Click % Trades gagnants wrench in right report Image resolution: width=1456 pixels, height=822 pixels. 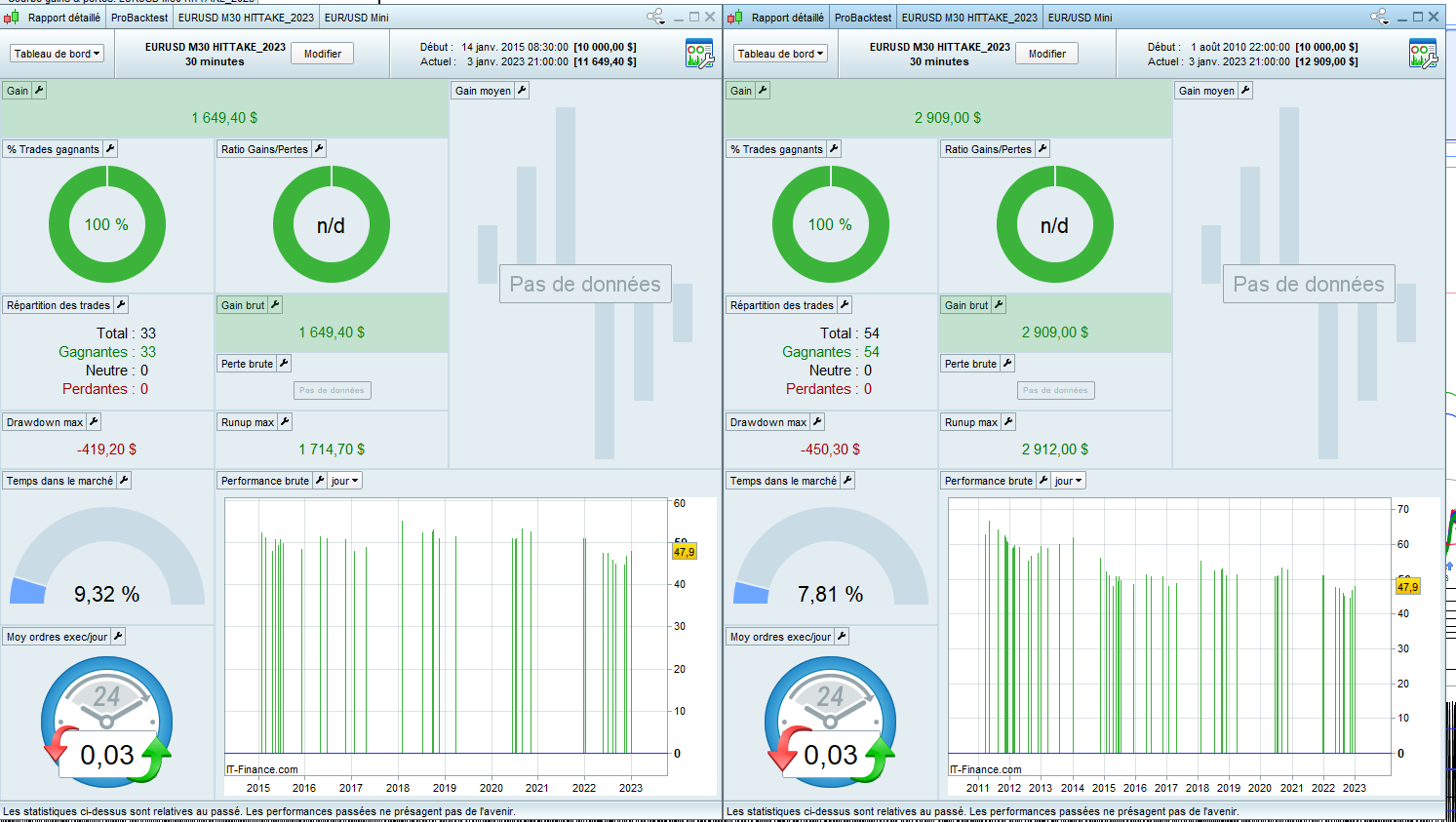pyautogui.click(x=834, y=149)
